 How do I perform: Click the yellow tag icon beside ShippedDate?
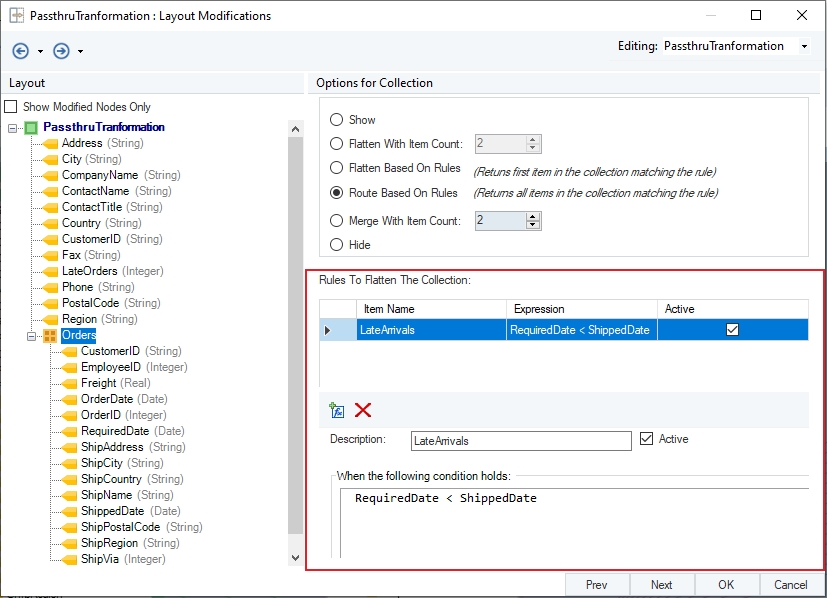tap(69, 511)
